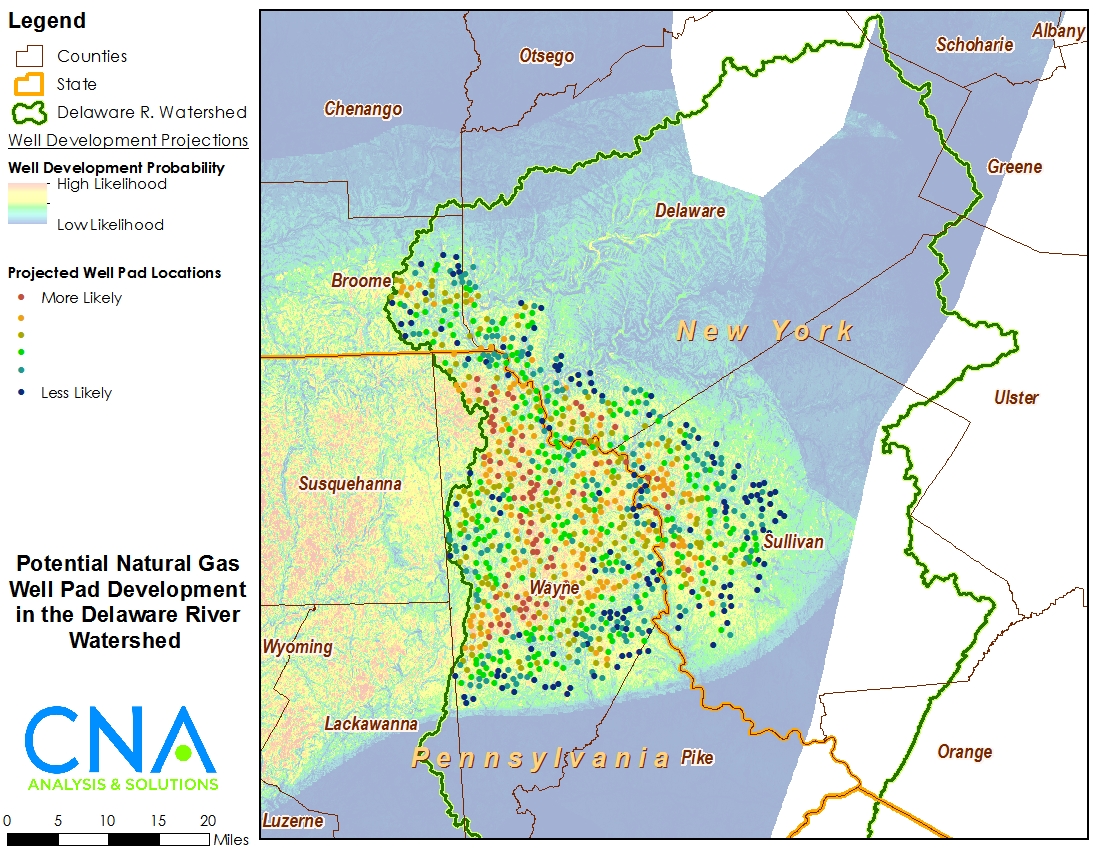Click the Luzerne county label
The height and width of the screenshot is (850, 1100).
[293, 821]
